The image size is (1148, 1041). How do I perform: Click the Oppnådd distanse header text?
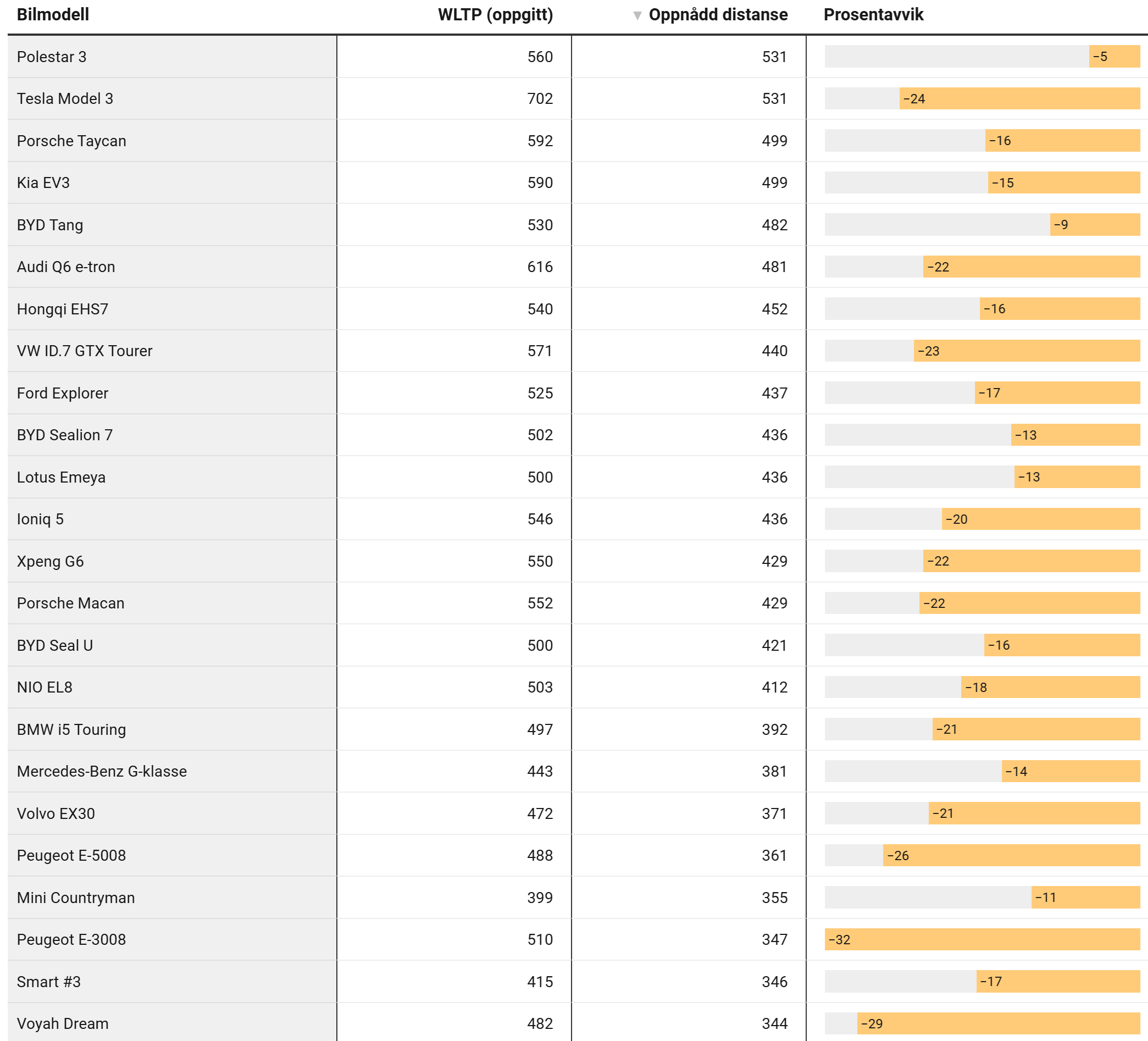point(718,15)
